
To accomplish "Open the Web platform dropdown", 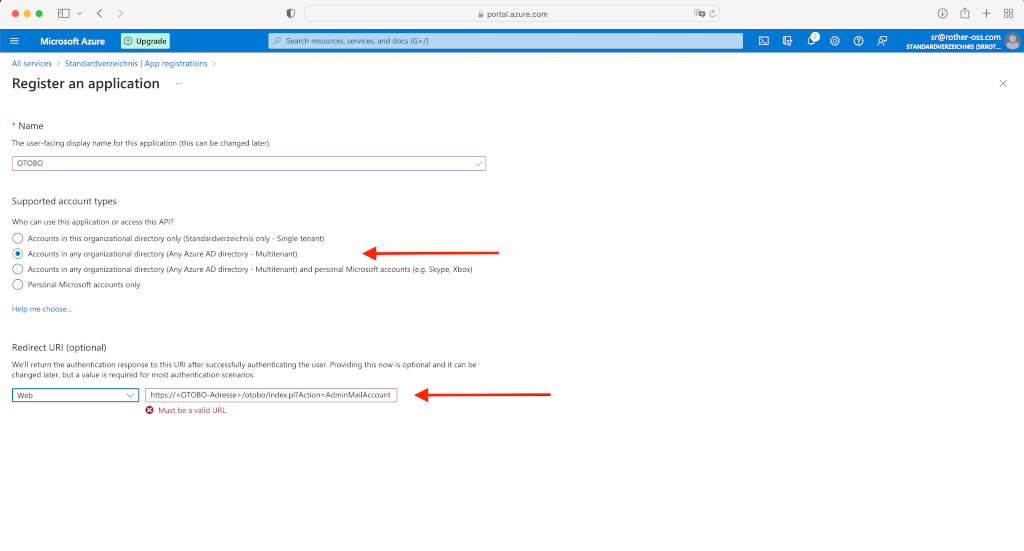I will click(75, 395).
